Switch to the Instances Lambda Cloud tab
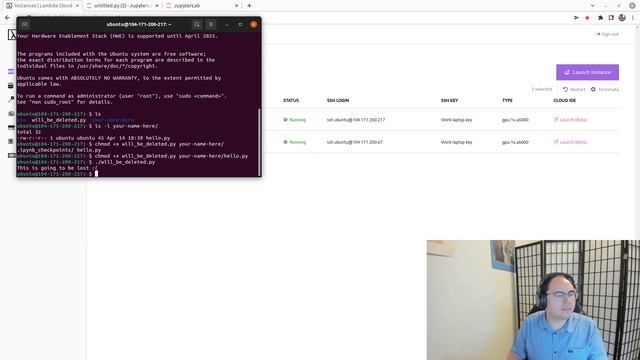The height and width of the screenshot is (360, 640). click(x=42, y=6)
